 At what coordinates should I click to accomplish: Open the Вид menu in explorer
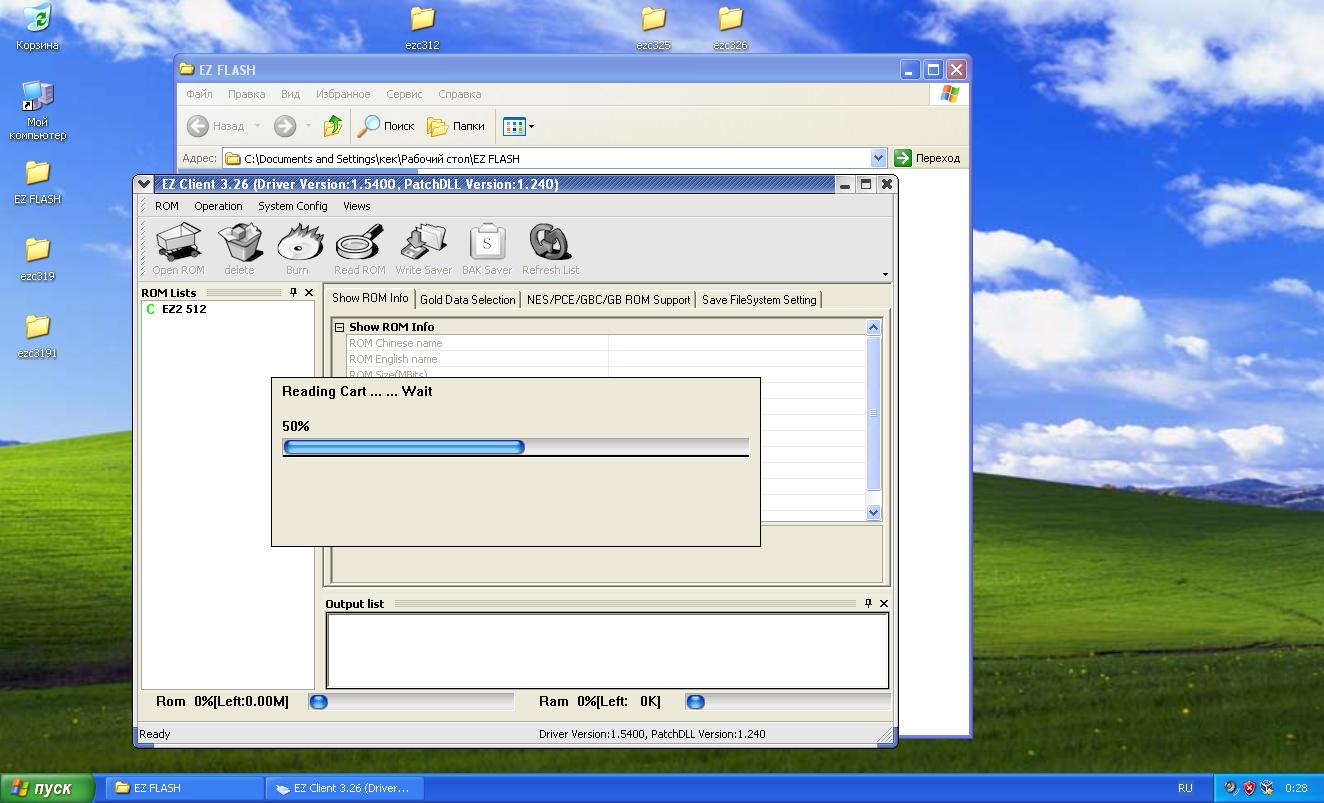[x=290, y=94]
